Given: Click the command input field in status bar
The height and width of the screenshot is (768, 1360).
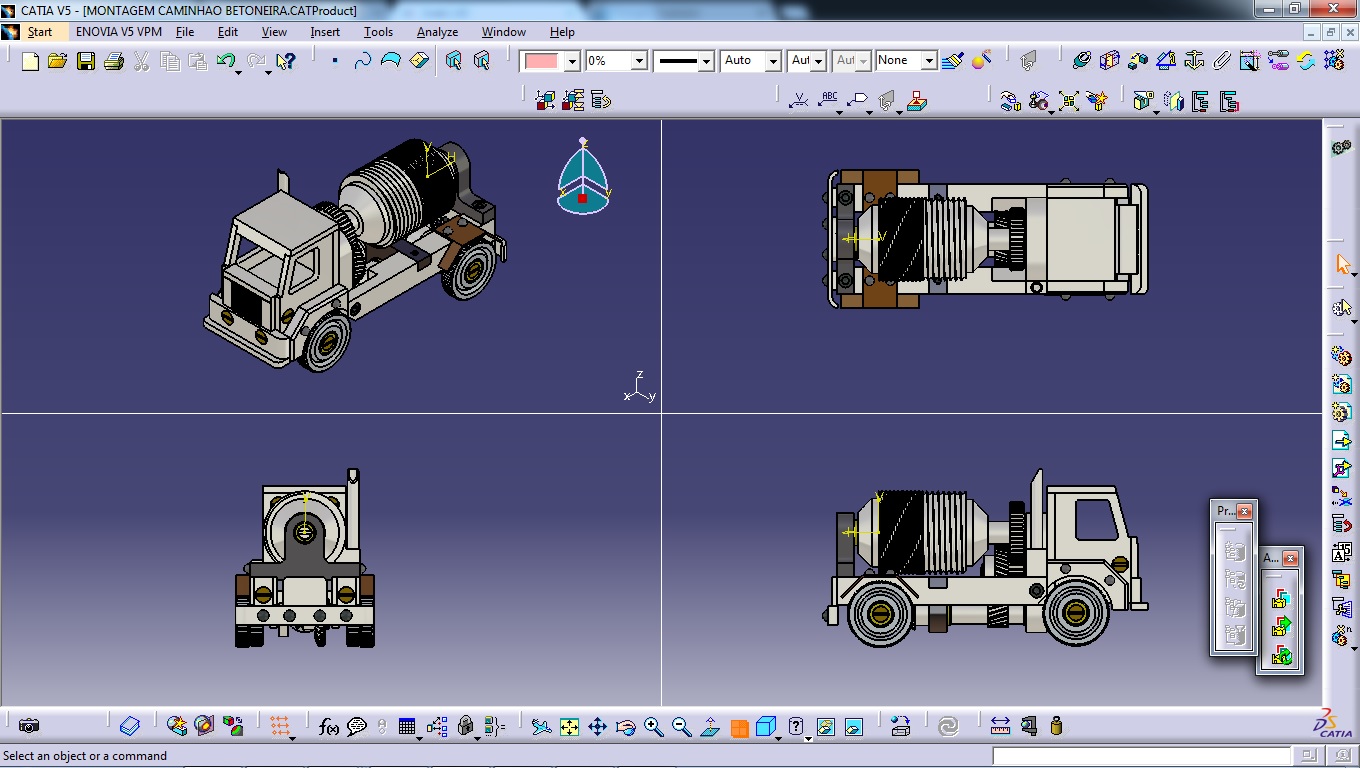Looking at the screenshot, I should [1141, 756].
